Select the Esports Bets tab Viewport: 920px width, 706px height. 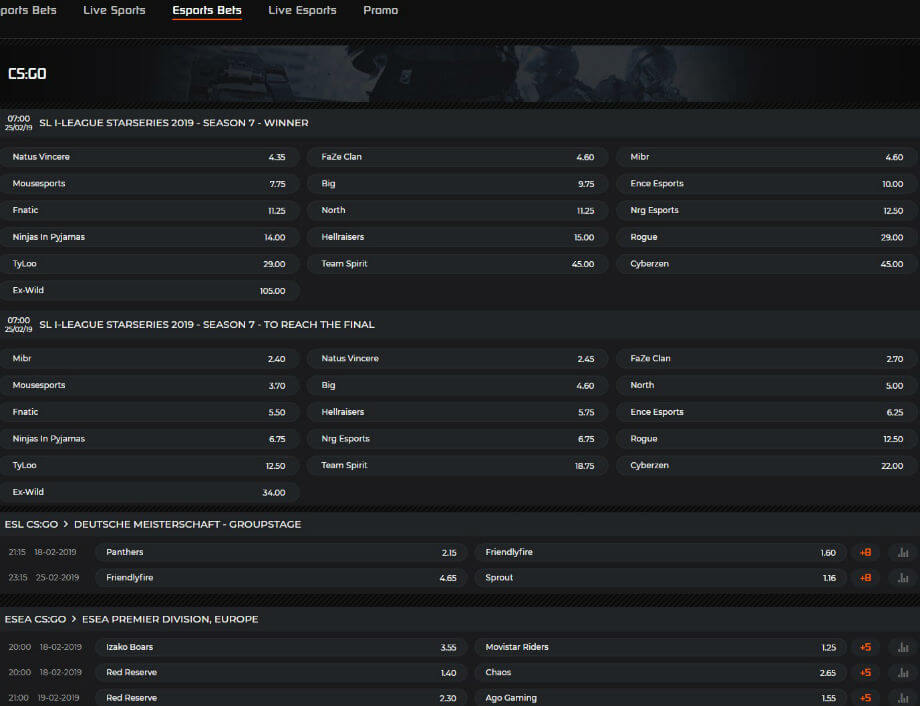coord(207,11)
